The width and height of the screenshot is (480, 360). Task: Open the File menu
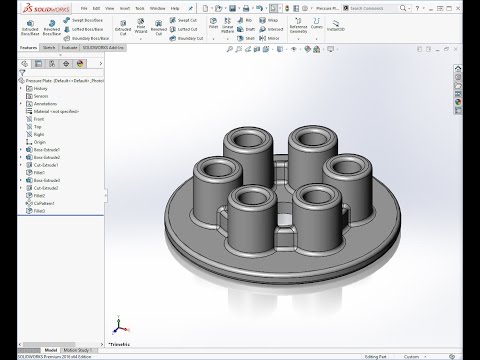point(84,8)
